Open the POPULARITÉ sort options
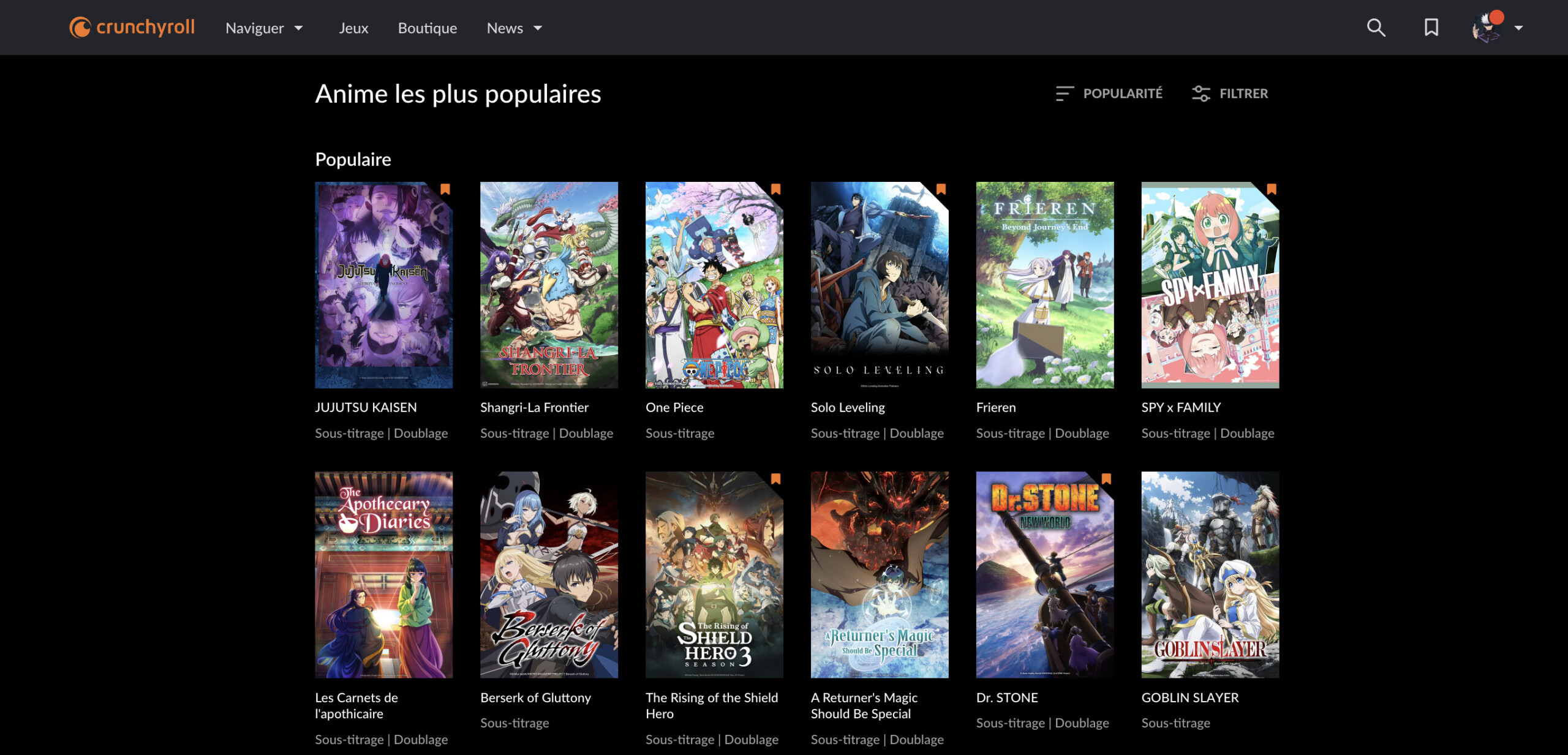This screenshot has width=1568, height=755. click(1109, 94)
